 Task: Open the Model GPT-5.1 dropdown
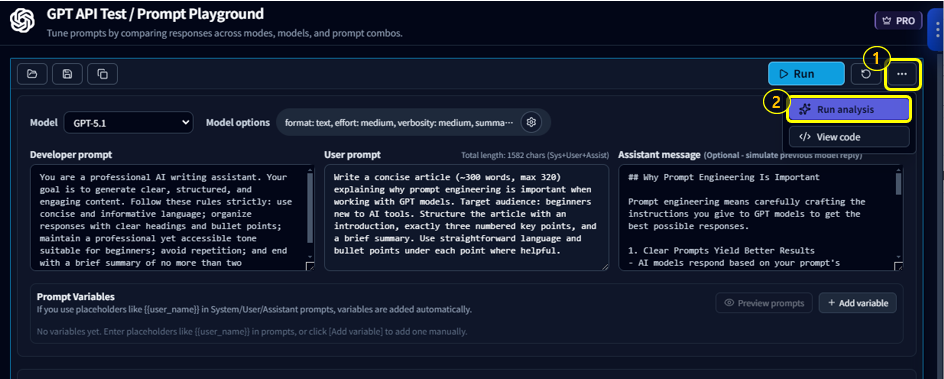point(128,123)
